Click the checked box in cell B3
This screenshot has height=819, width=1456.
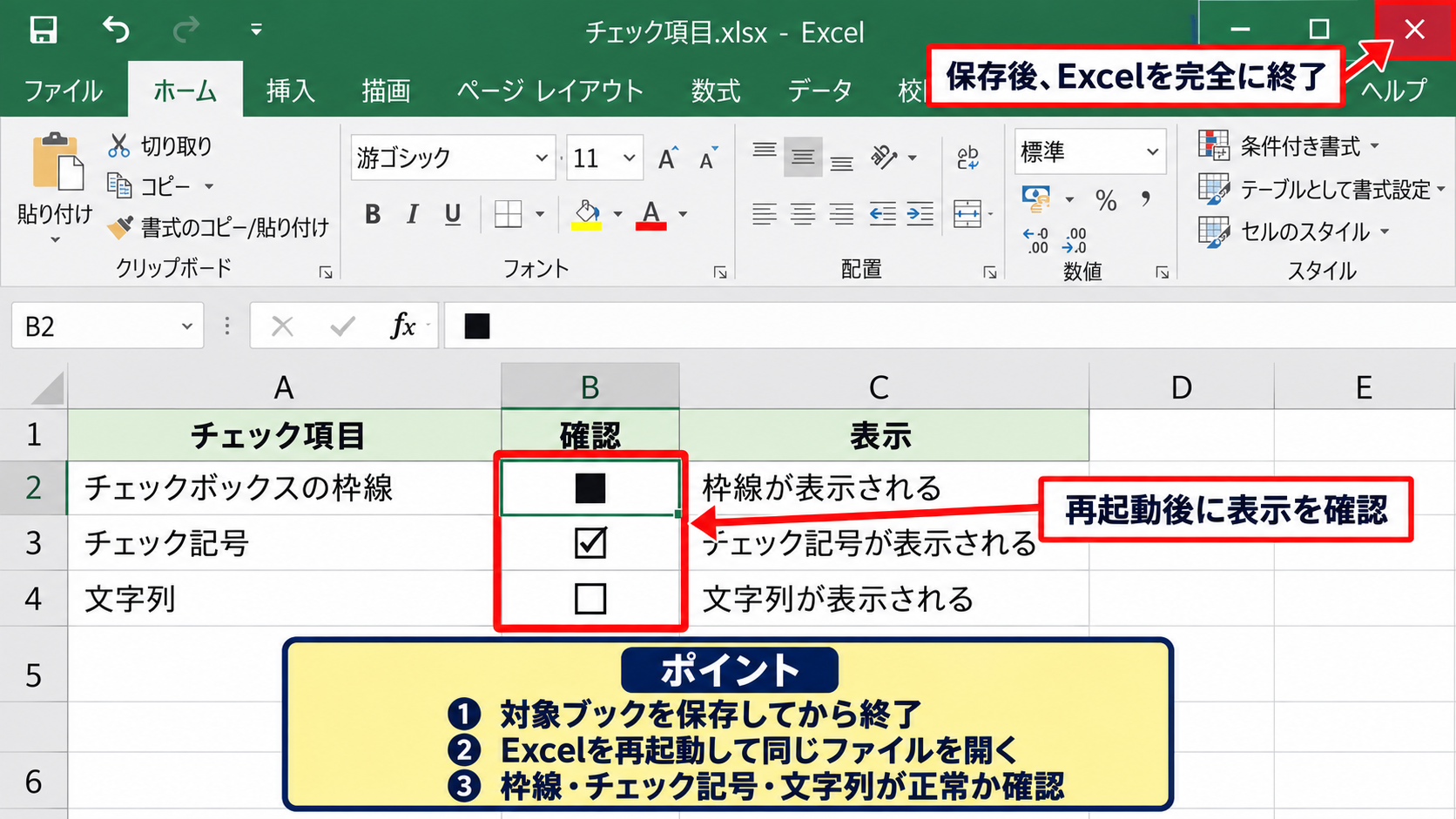point(590,542)
